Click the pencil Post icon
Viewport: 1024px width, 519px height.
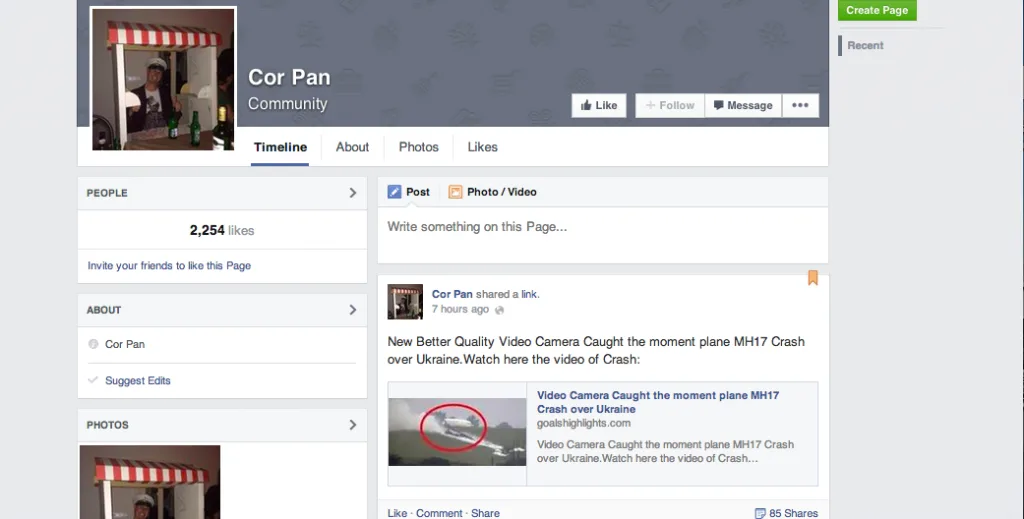(x=394, y=192)
